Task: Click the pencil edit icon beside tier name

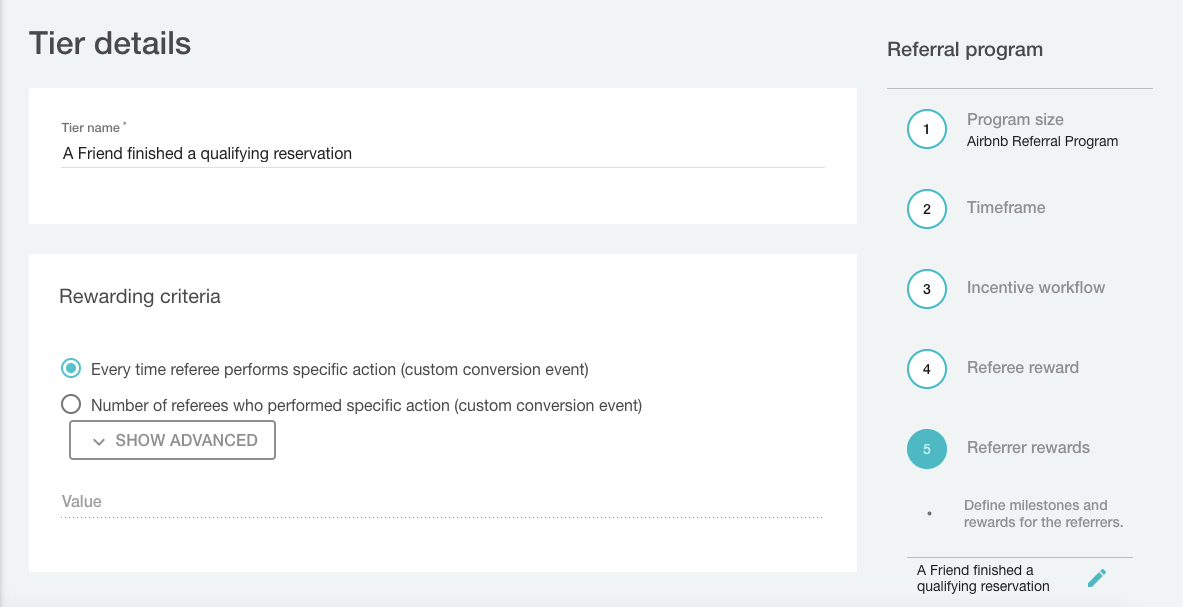Action: pyautogui.click(x=1097, y=578)
